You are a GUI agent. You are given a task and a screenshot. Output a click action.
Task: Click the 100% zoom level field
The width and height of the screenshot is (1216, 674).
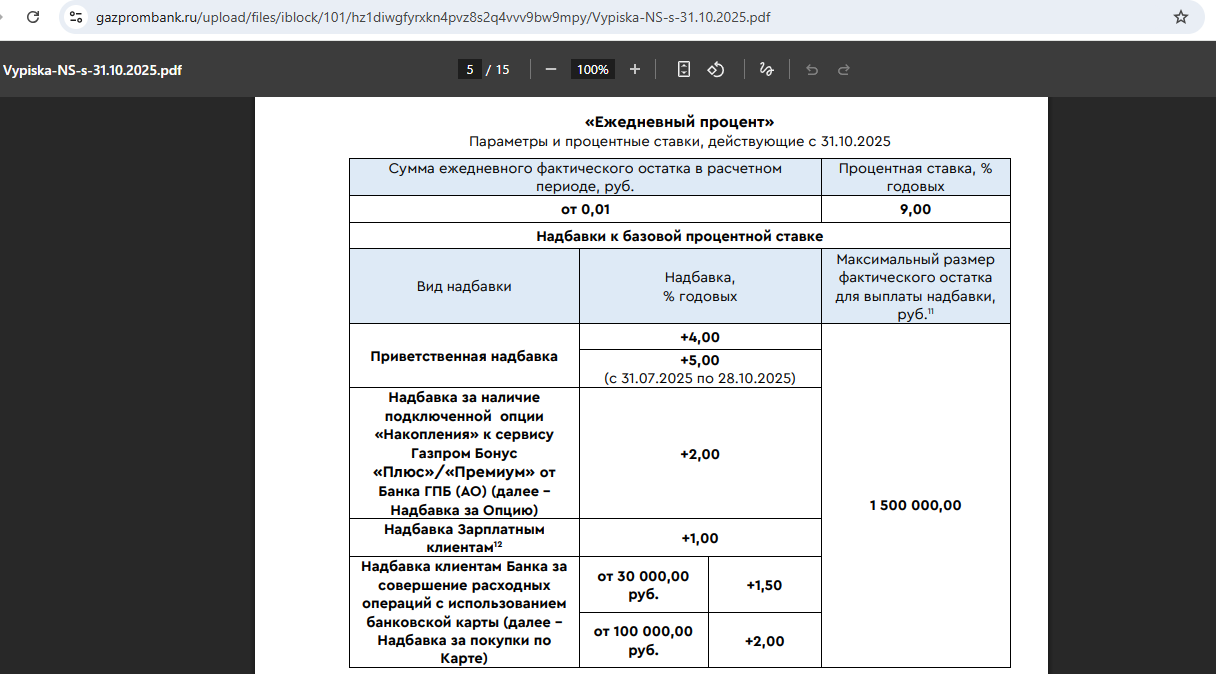click(592, 69)
